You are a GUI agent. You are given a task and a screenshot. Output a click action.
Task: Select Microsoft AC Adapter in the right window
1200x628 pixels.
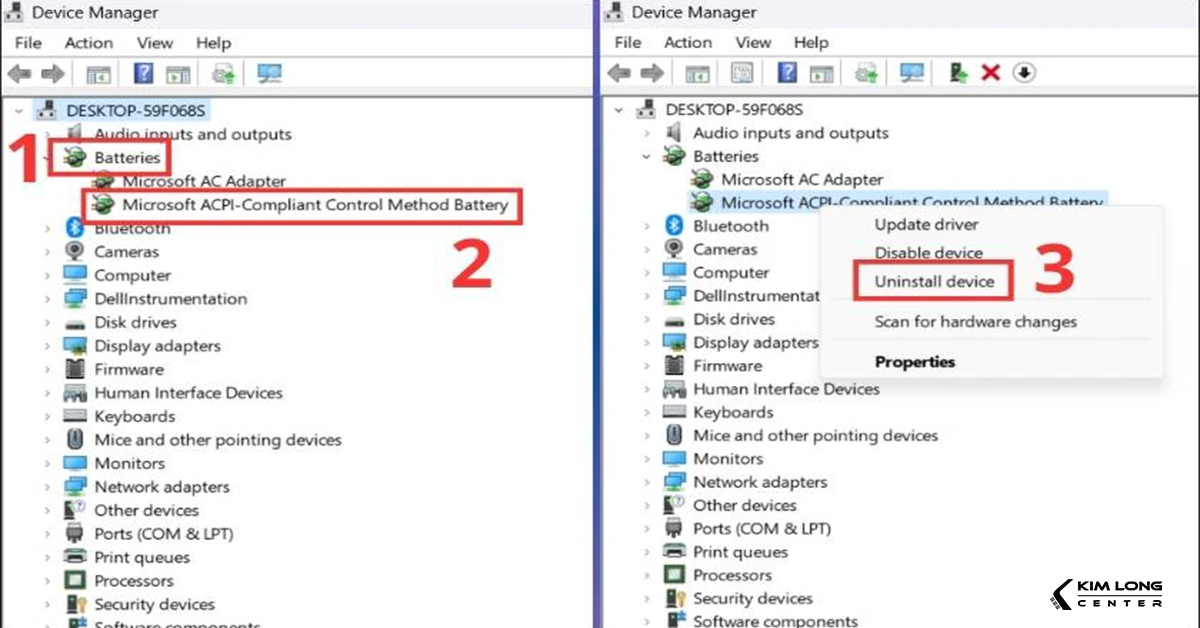pyautogui.click(x=802, y=180)
